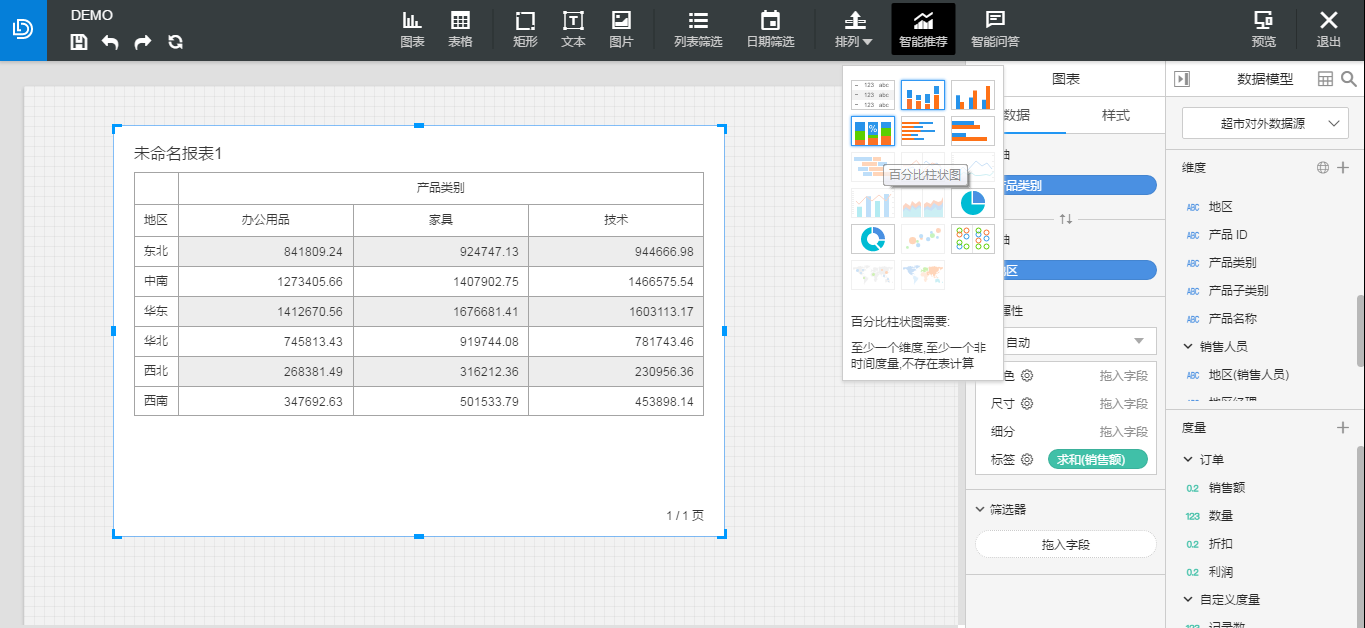
Task: Collapse the 销售人员 dimension group
Action: click(x=1189, y=347)
